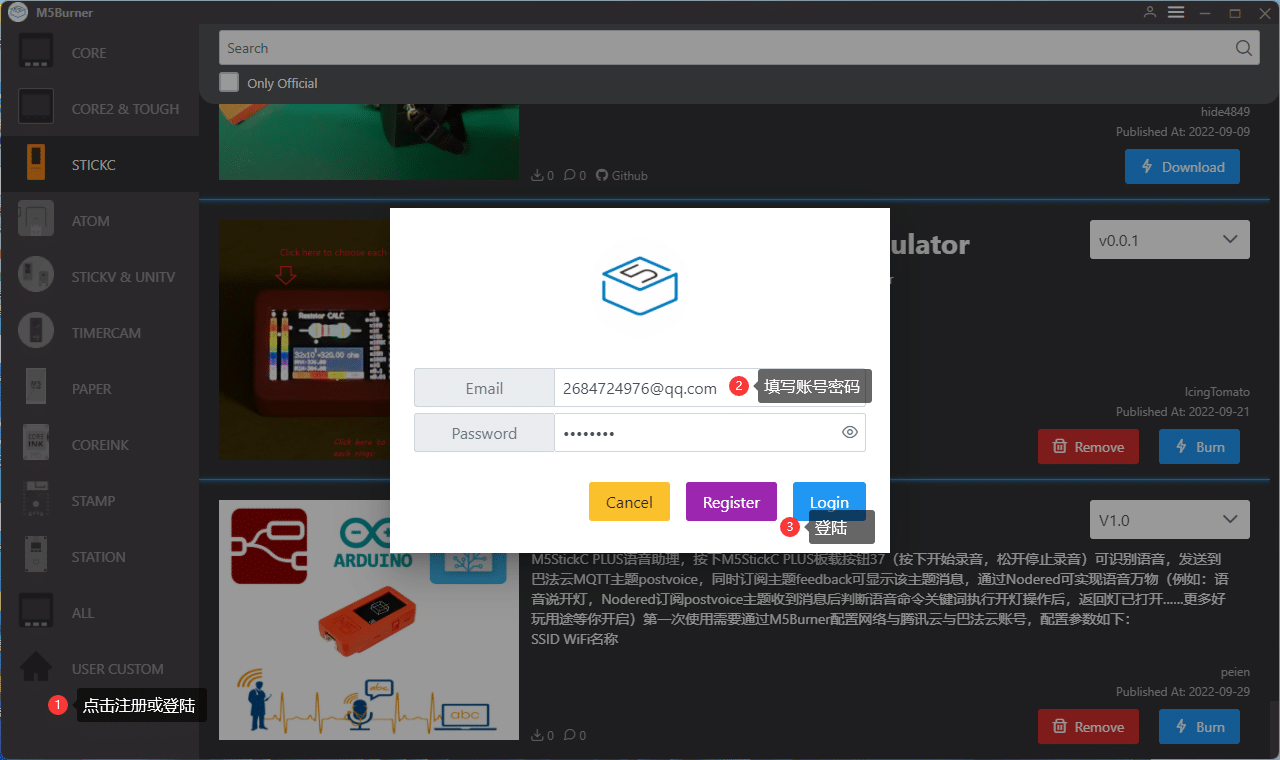Dismiss the dialog with Cancel
Screen dimensions: 1280x760
tap(629, 502)
